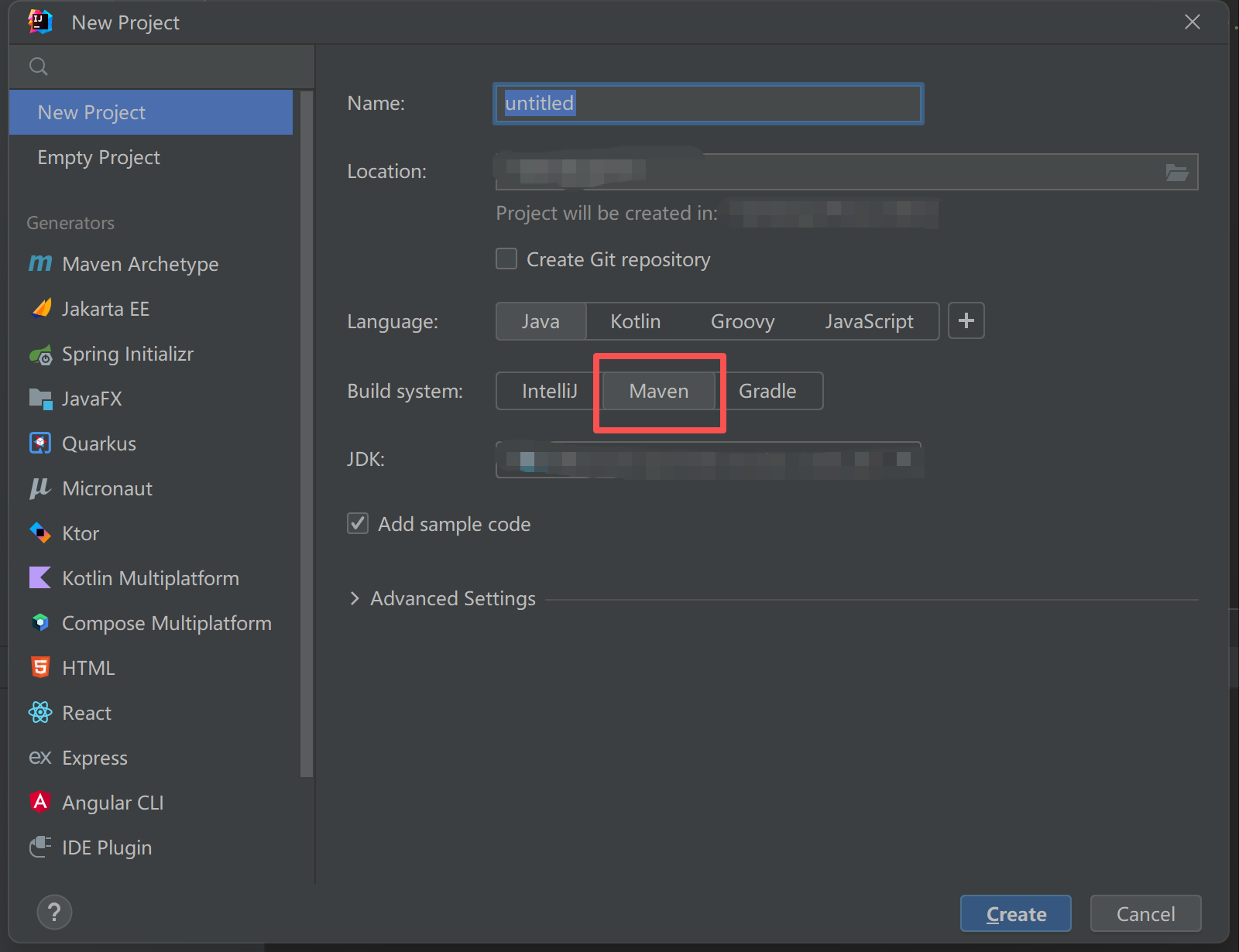Click the HTML5 shield icon

[40, 667]
